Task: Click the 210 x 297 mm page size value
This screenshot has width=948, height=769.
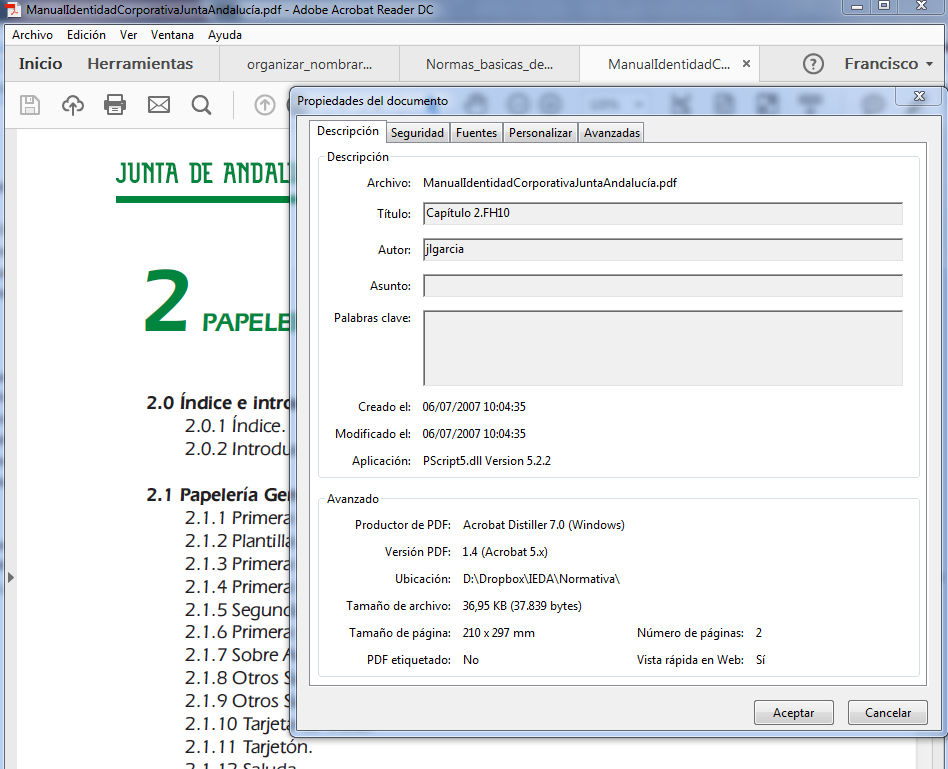Action: [498, 633]
